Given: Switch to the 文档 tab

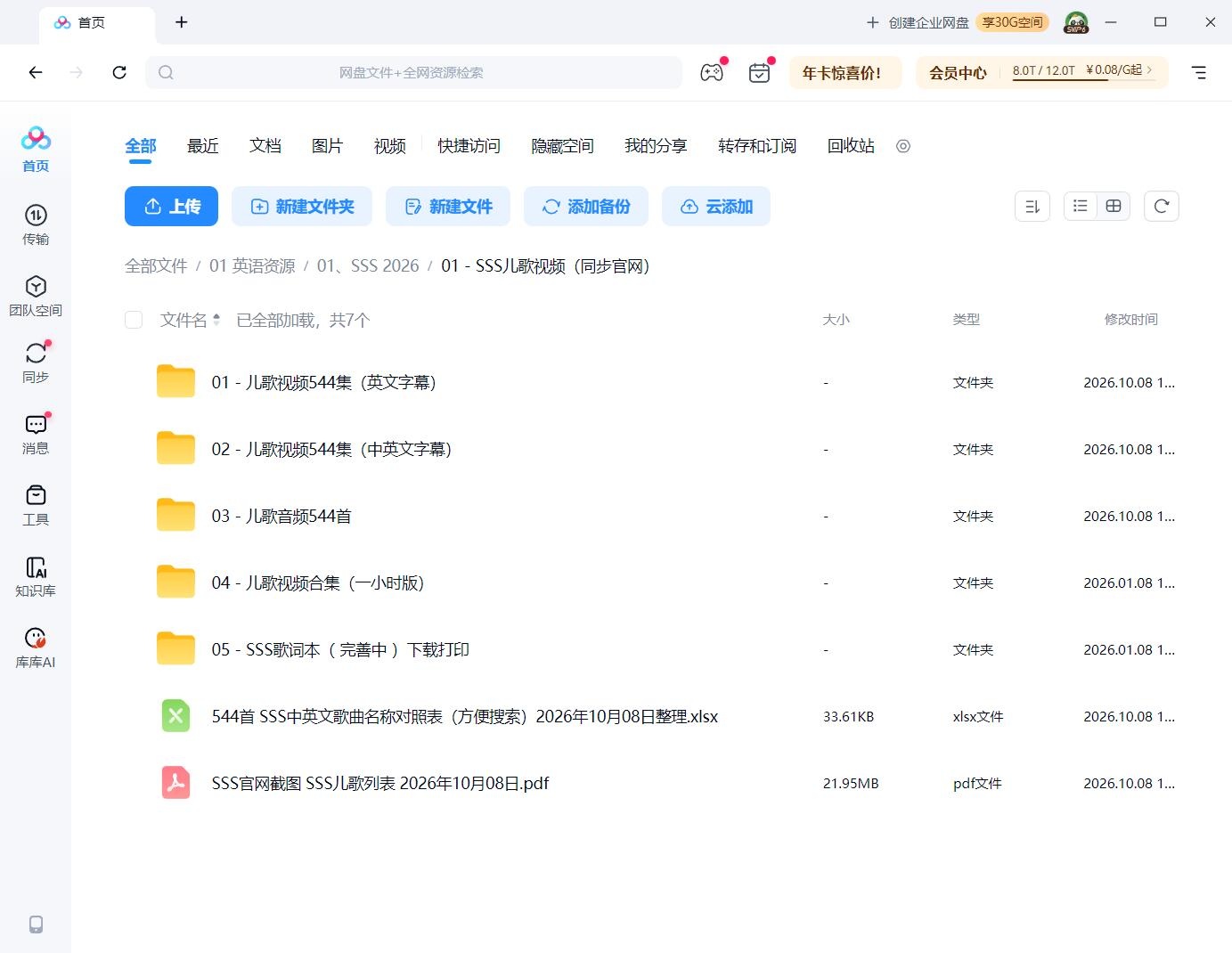Looking at the screenshot, I should click(265, 146).
